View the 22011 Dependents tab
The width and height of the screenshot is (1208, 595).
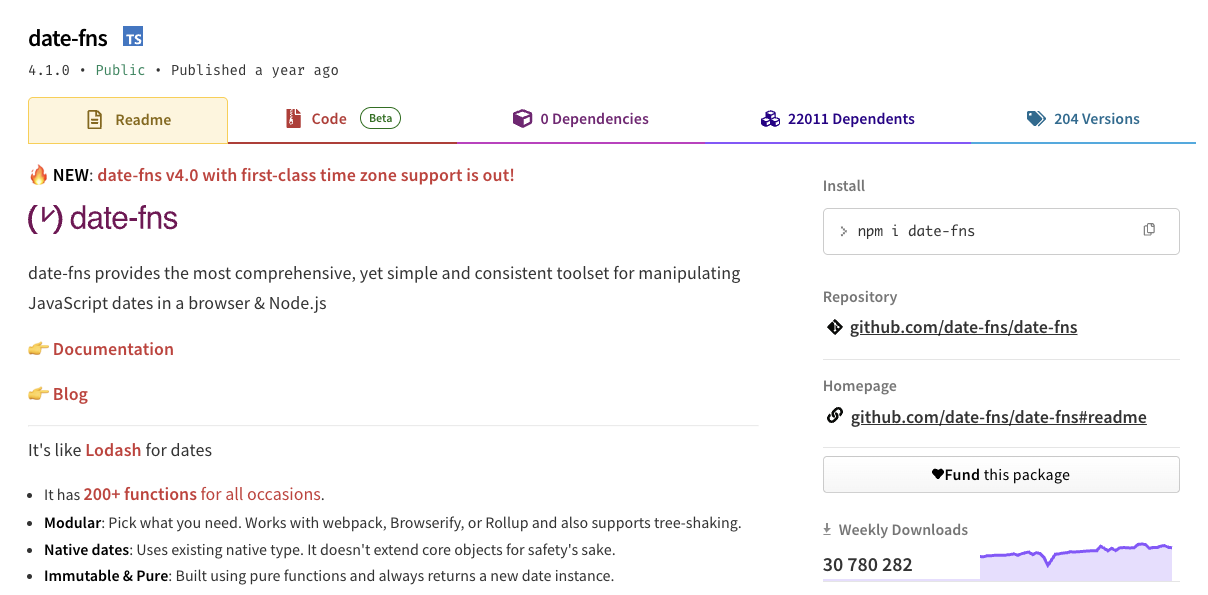point(838,119)
